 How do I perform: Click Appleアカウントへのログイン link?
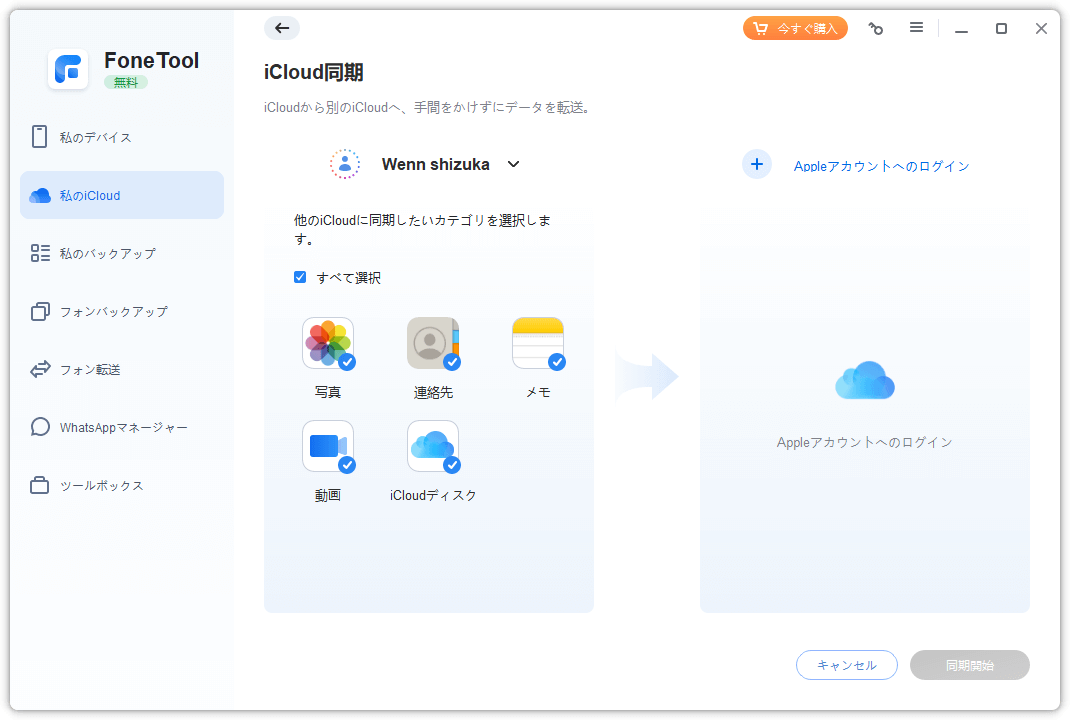[882, 166]
